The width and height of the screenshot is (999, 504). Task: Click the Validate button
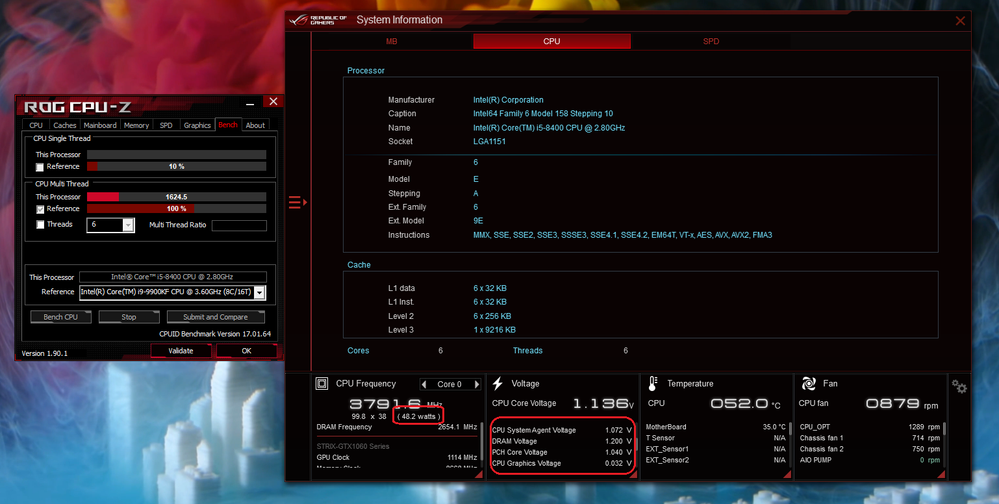point(181,351)
